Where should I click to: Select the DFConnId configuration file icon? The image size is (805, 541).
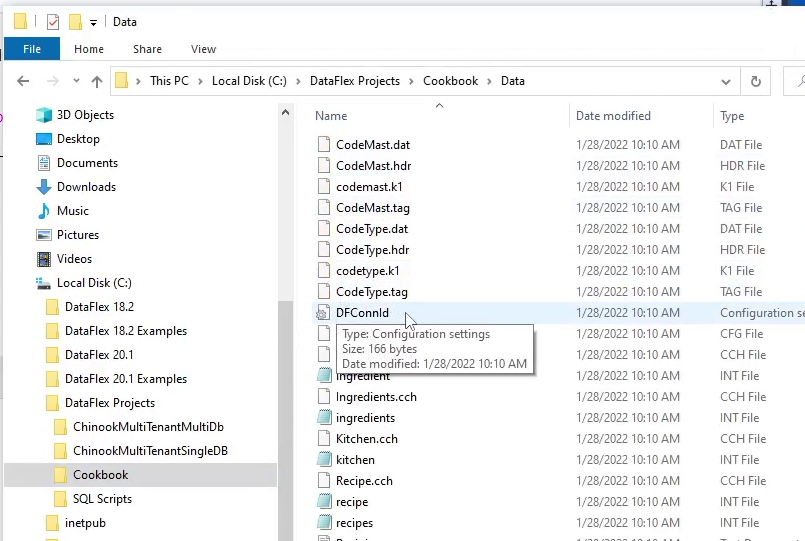tap(322, 313)
